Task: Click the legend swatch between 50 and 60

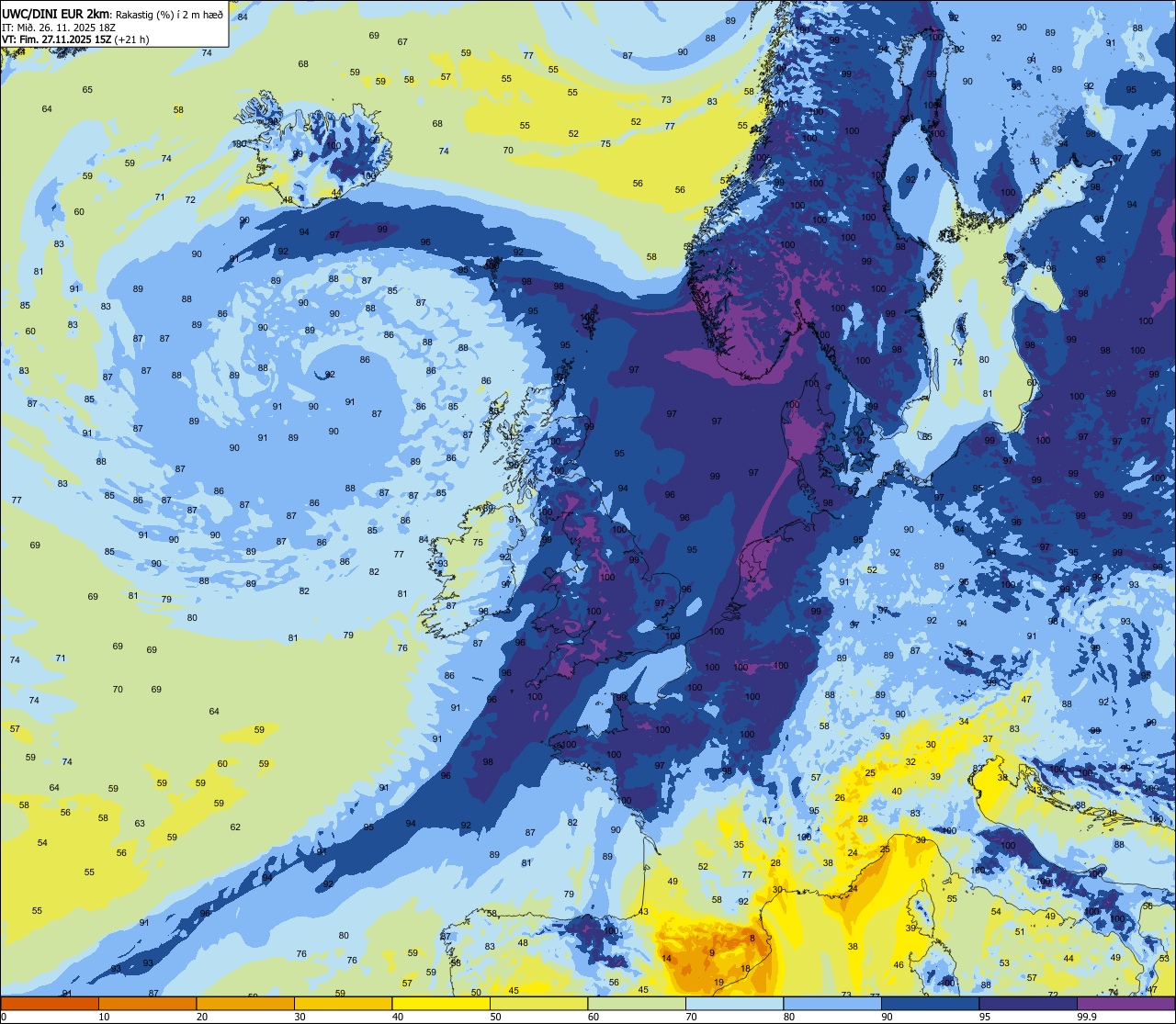Action: (538, 1003)
